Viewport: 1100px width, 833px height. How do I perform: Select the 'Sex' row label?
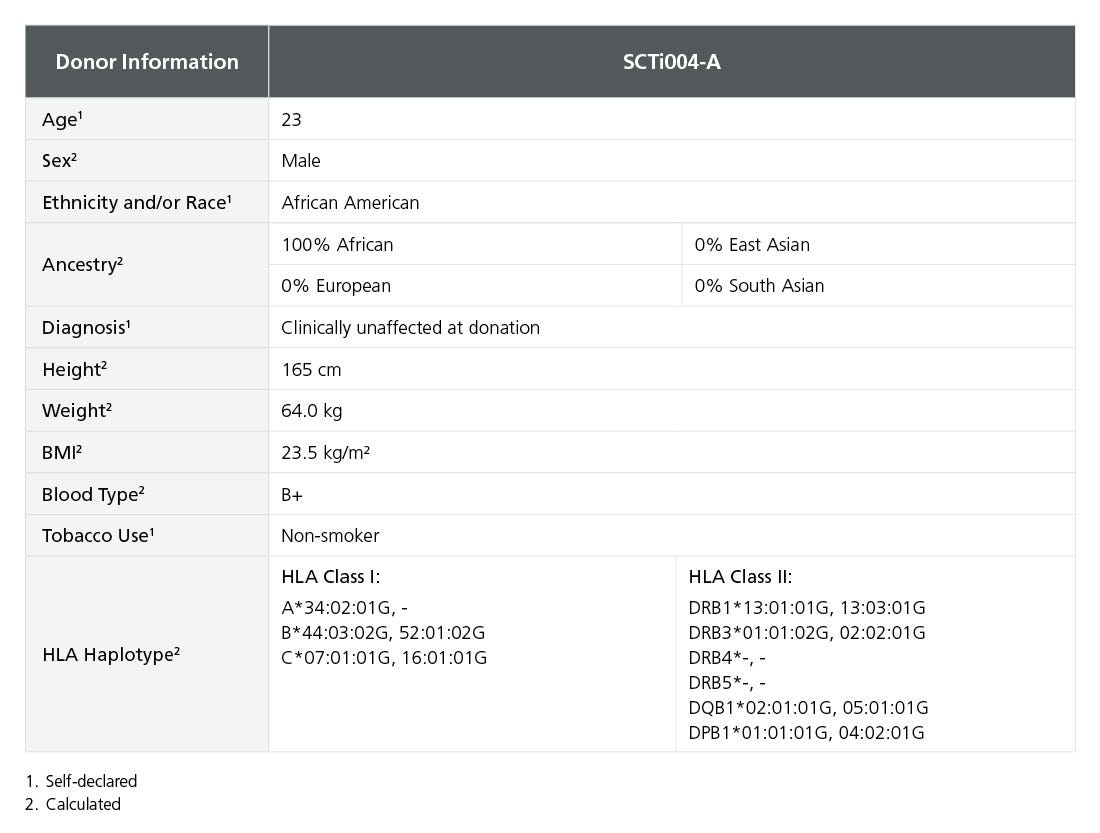click(60, 161)
